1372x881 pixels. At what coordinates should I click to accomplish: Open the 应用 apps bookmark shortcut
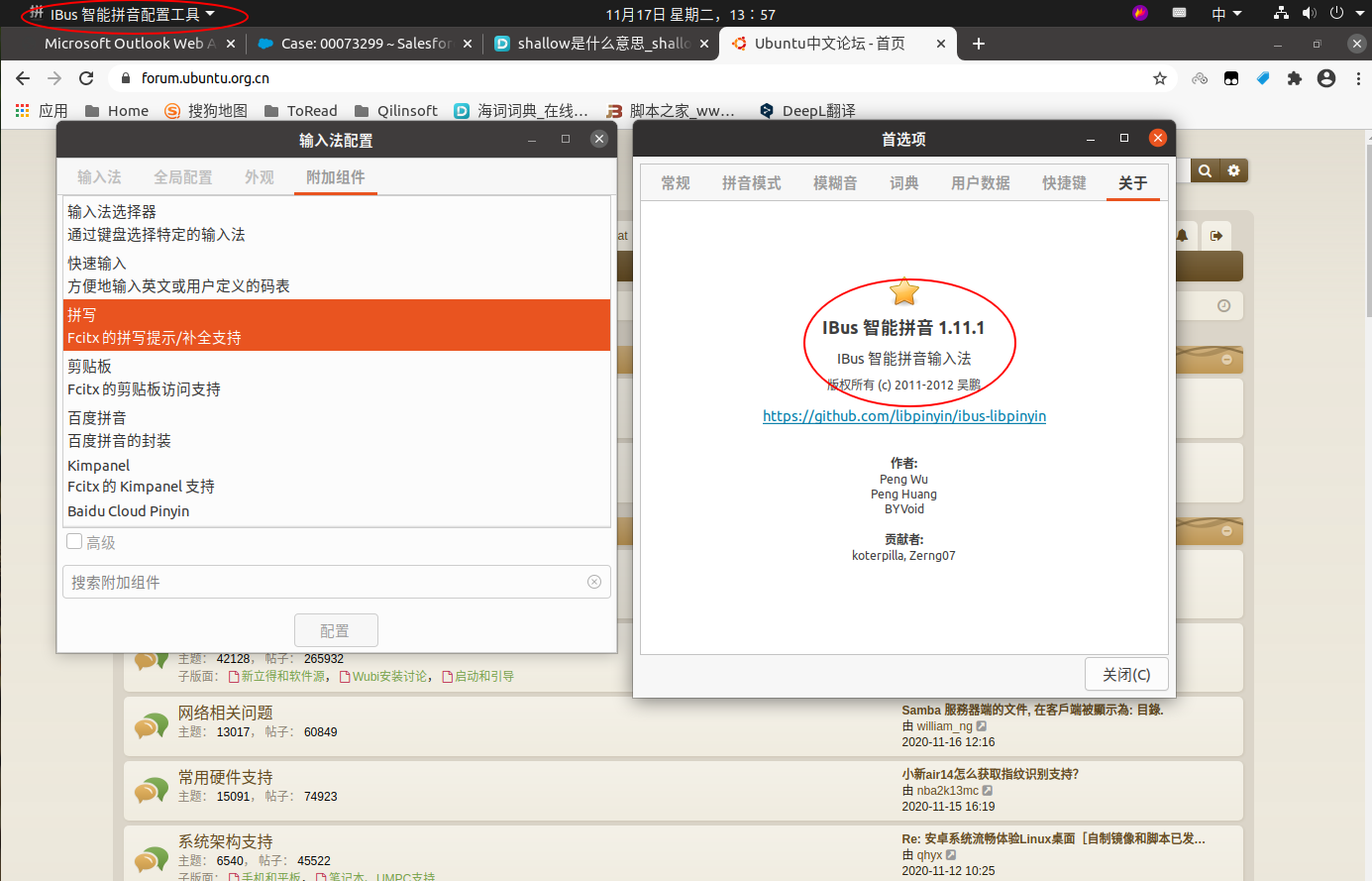pos(42,110)
